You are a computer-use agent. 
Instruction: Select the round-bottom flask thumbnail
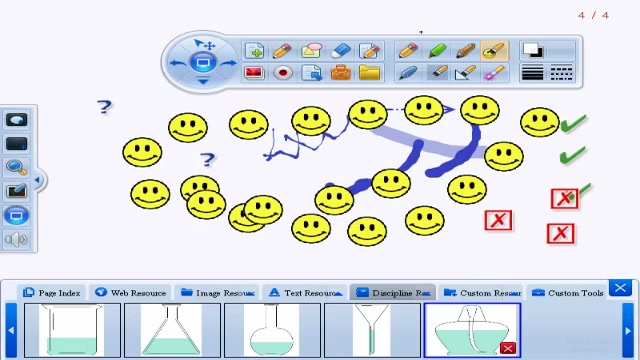coord(272,330)
